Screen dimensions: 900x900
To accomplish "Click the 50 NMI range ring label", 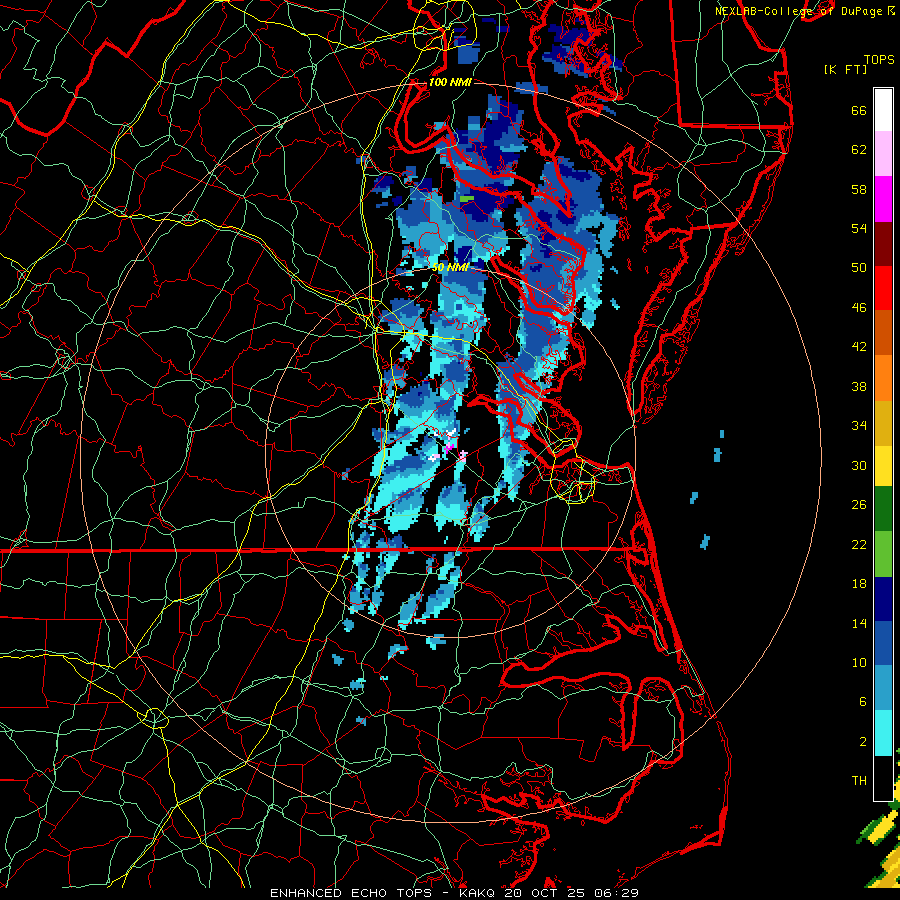I will click(x=450, y=267).
